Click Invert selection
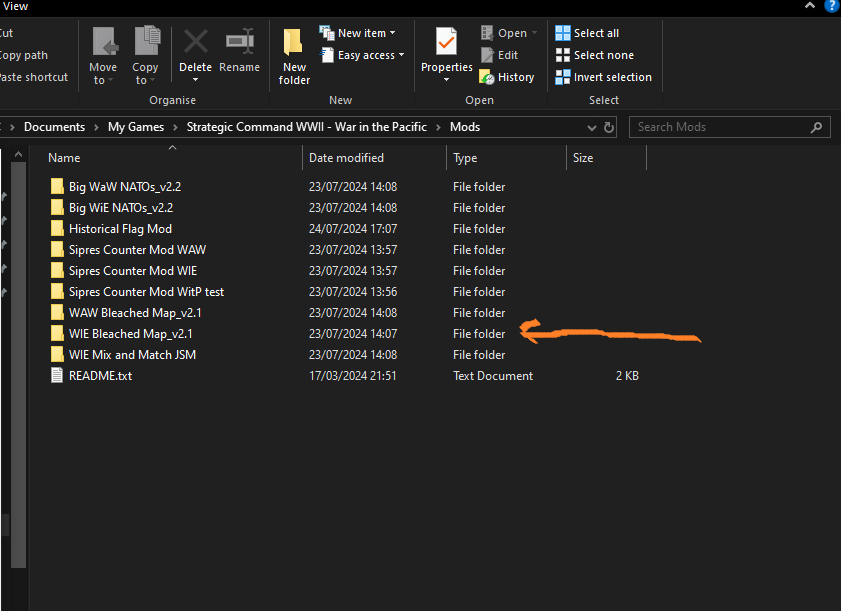The height and width of the screenshot is (611, 841). (x=603, y=77)
